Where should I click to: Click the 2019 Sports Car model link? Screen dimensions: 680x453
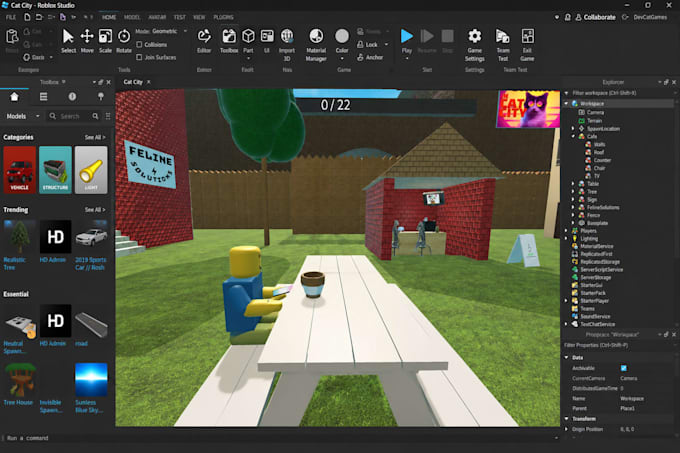click(x=91, y=264)
